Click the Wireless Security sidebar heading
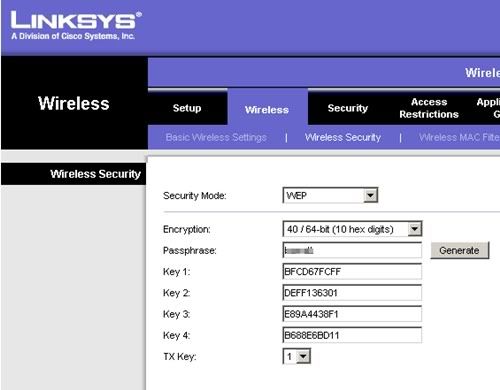 [96, 174]
